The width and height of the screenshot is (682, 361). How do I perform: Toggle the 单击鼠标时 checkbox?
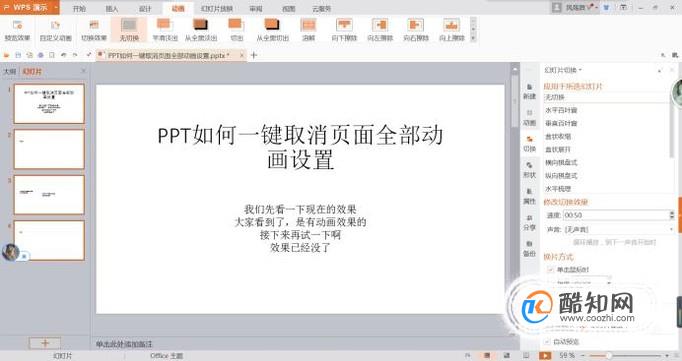point(550,270)
